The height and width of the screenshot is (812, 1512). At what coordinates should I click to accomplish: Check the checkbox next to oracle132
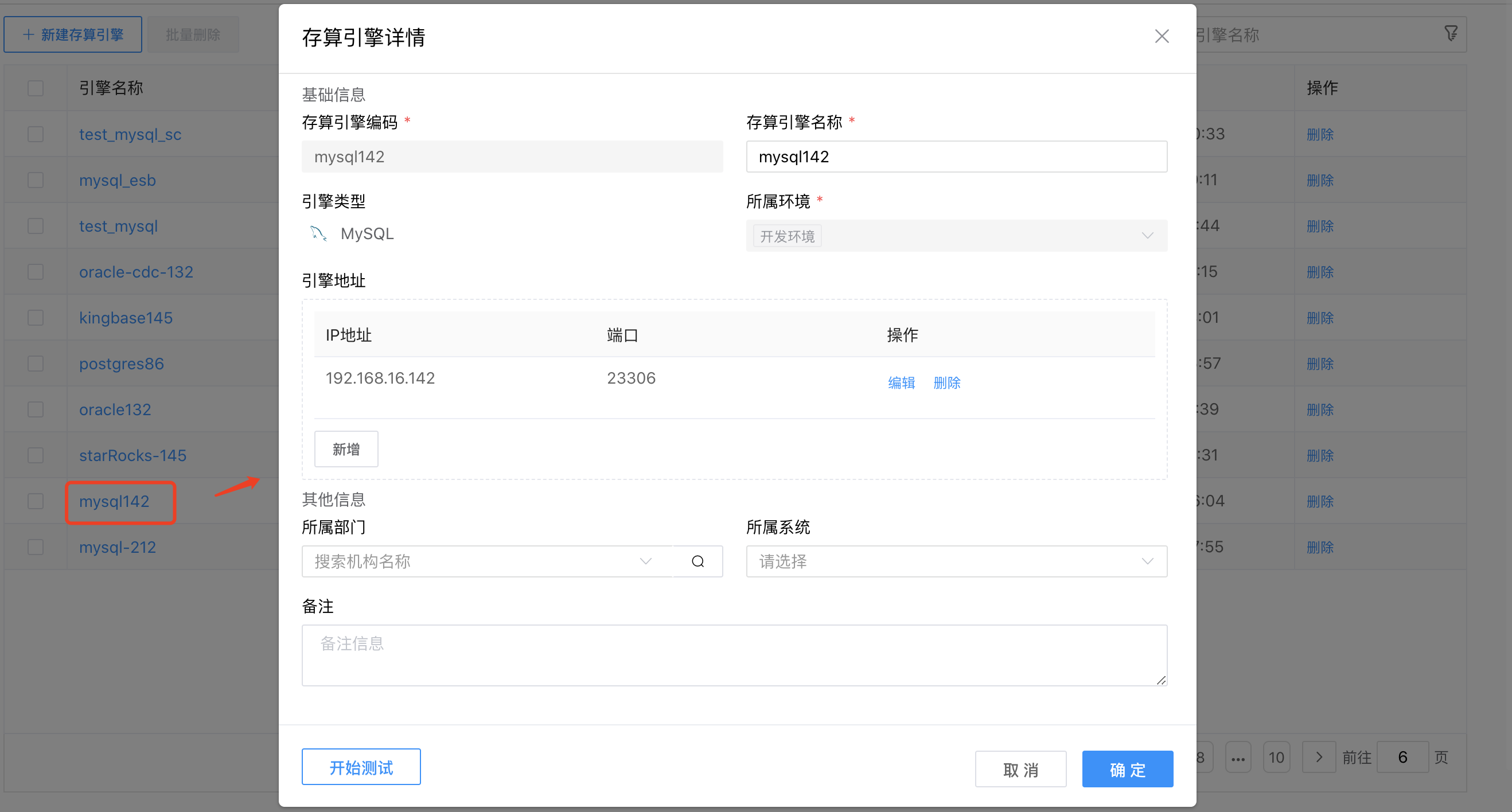point(35,409)
